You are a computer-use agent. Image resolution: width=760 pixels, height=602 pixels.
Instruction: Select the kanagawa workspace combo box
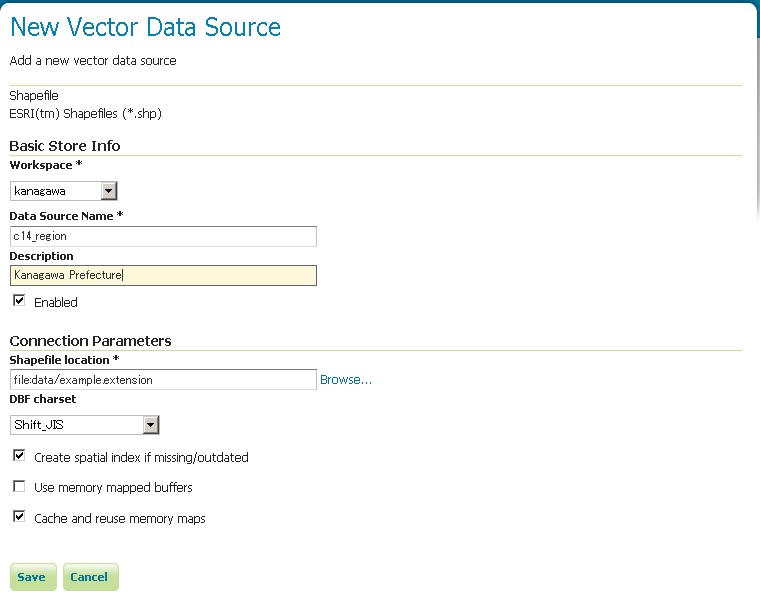click(57, 191)
